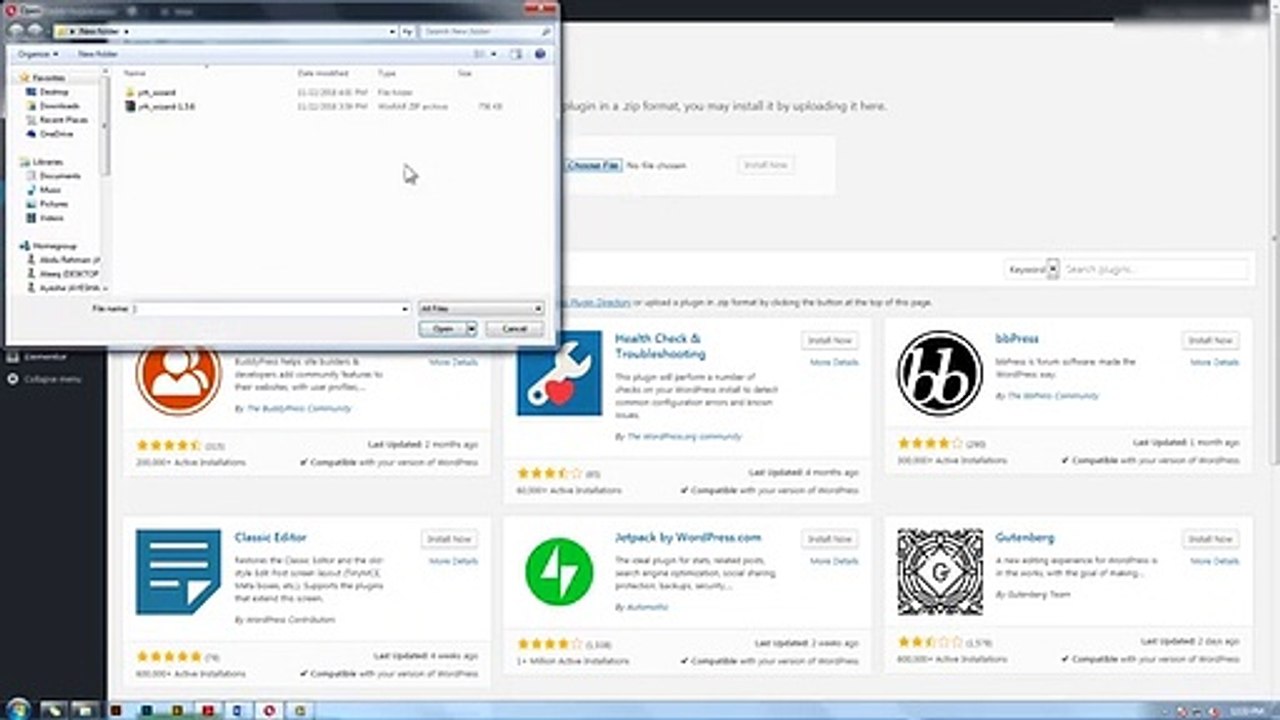The width and height of the screenshot is (1280, 720).
Task: Click the Classic Editor plugin icon
Action: pyautogui.click(x=178, y=572)
